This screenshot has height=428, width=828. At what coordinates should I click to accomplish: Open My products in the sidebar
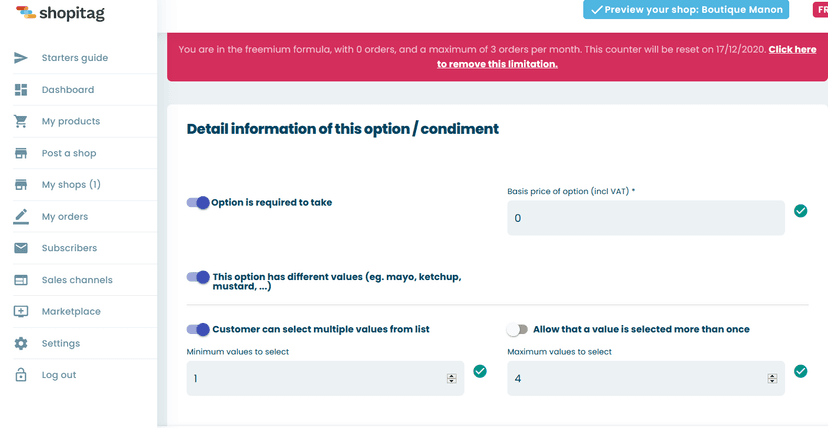click(x=71, y=121)
